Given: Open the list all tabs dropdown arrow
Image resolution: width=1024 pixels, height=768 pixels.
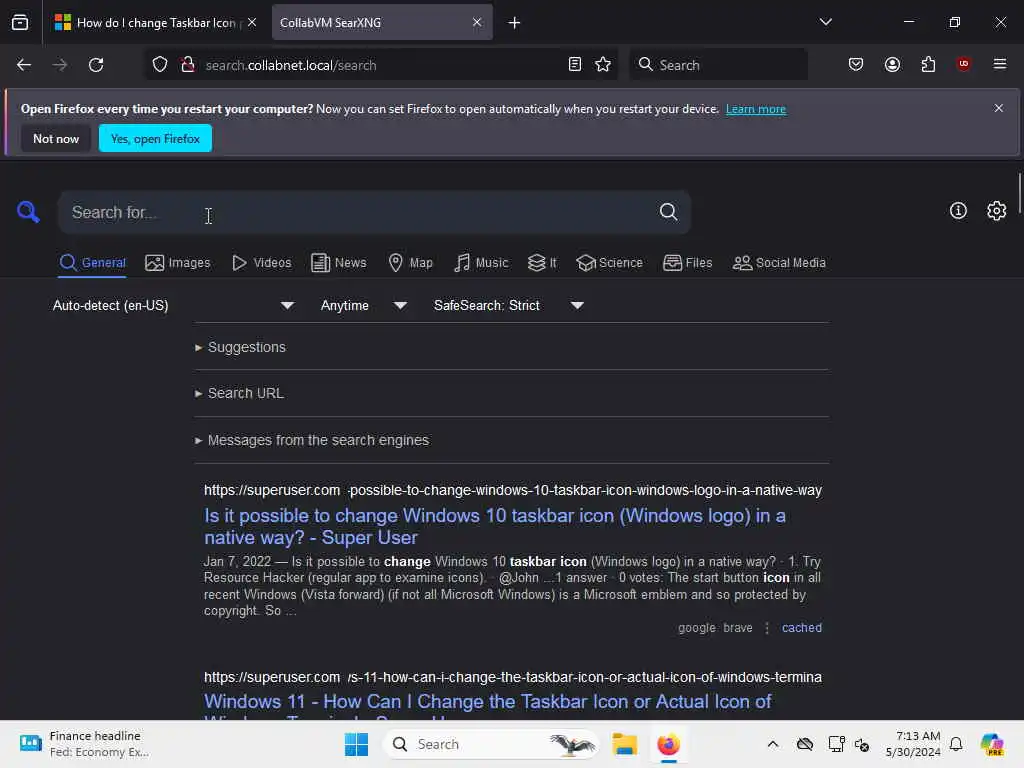Looking at the screenshot, I should [x=825, y=22].
